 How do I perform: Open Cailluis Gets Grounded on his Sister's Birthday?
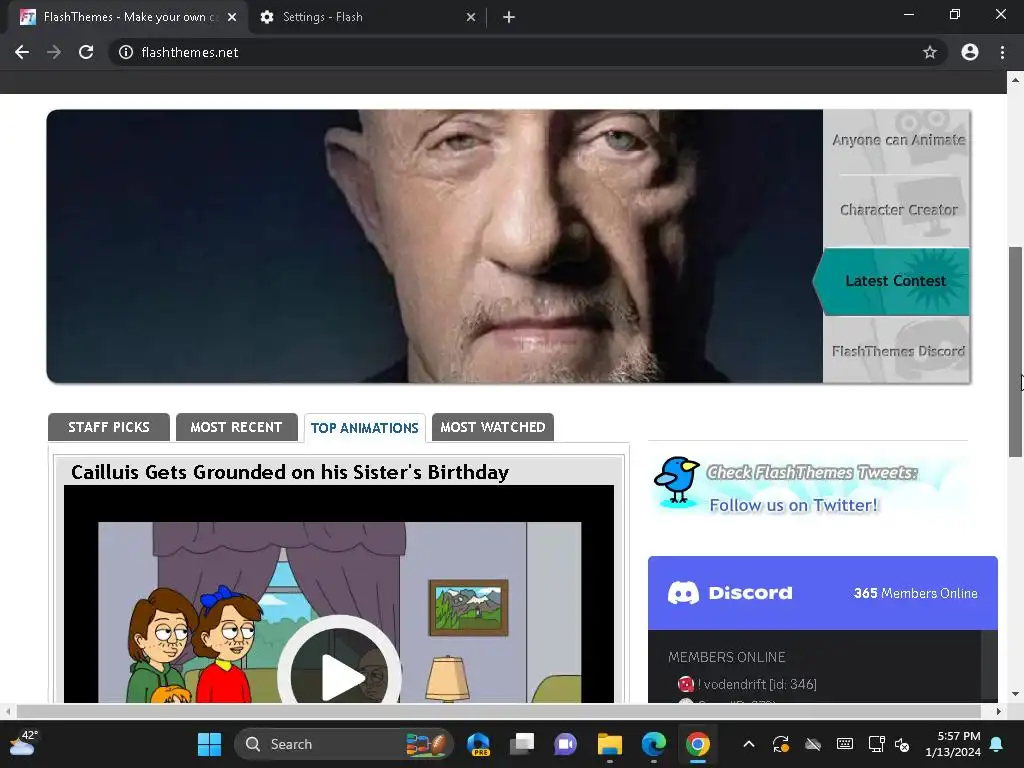point(290,472)
